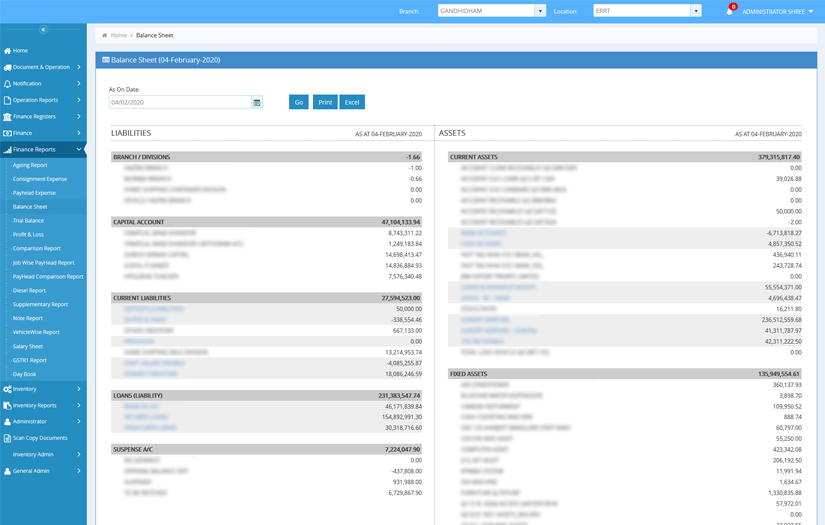Click Home breadcrumb link

click(x=118, y=35)
